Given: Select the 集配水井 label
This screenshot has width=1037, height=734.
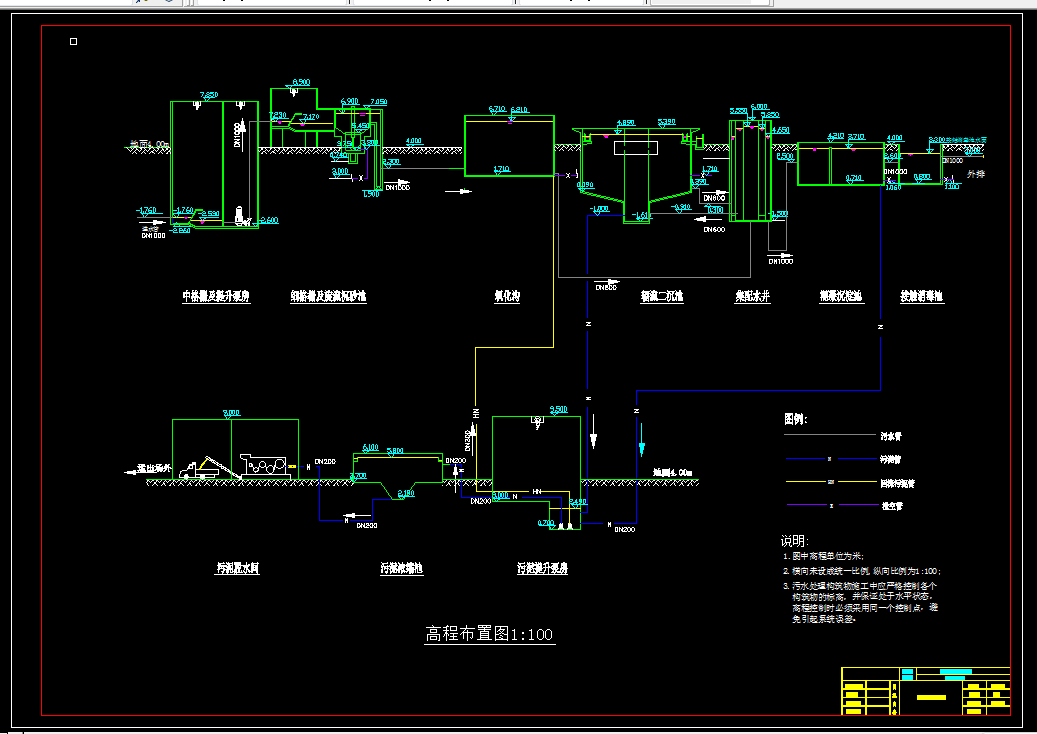Looking at the screenshot, I should point(753,296).
